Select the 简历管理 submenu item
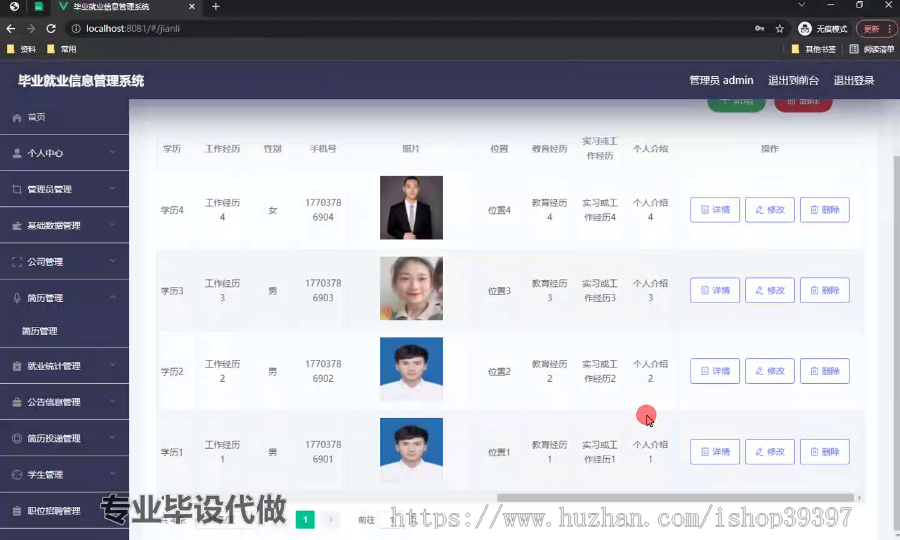Screen dimensions: 900x540 coord(40,331)
